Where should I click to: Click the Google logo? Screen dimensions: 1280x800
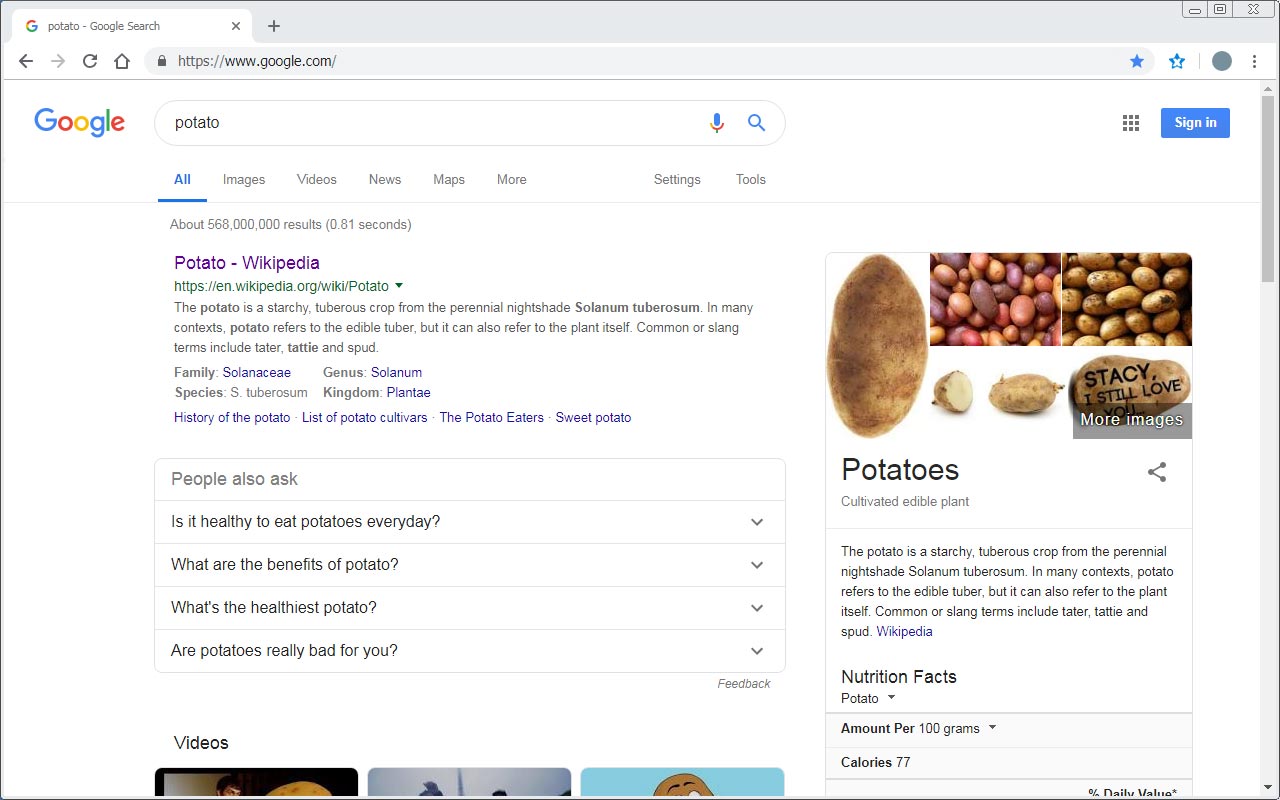[80, 122]
